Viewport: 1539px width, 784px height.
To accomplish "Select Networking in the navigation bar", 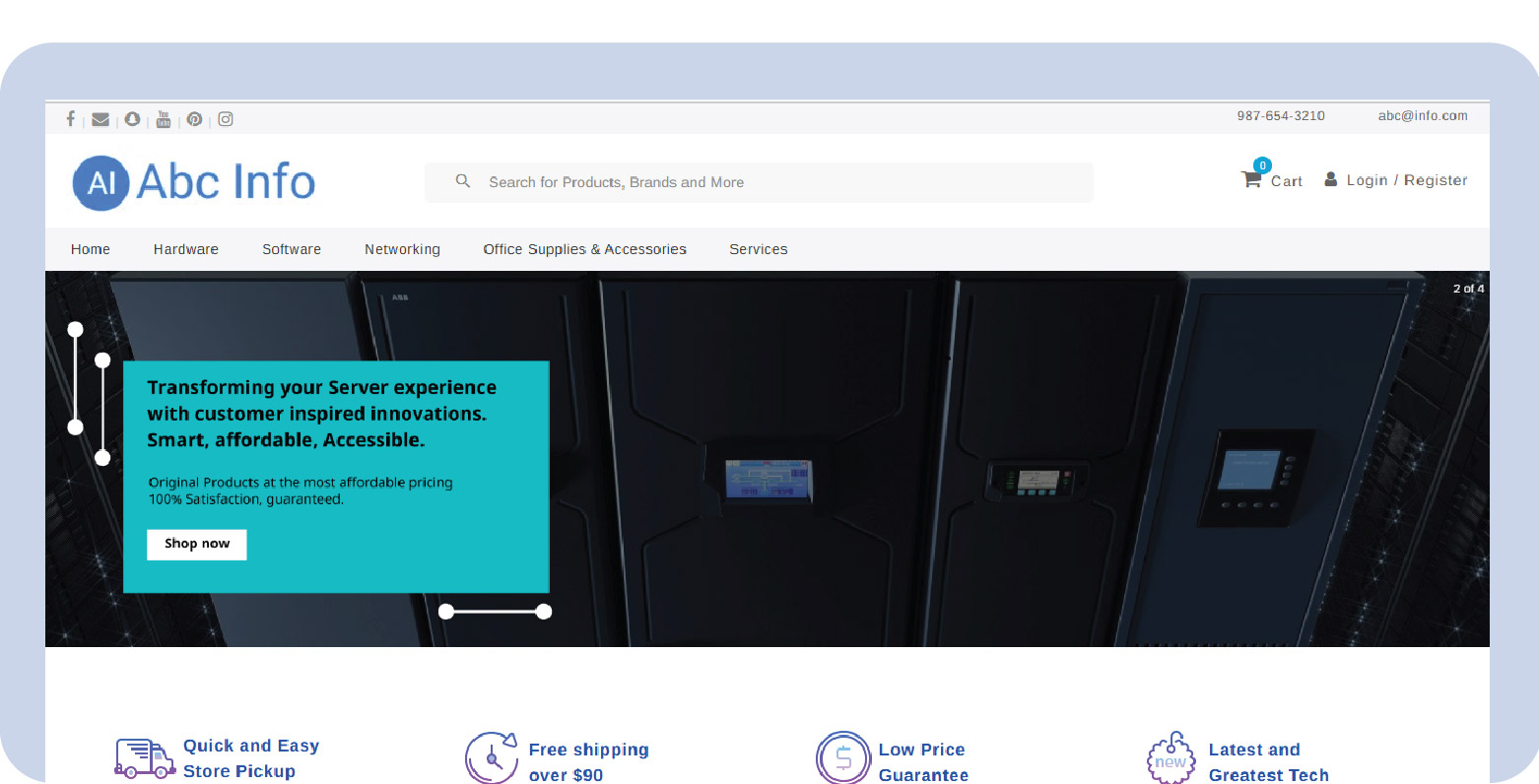I will point(402,249).
